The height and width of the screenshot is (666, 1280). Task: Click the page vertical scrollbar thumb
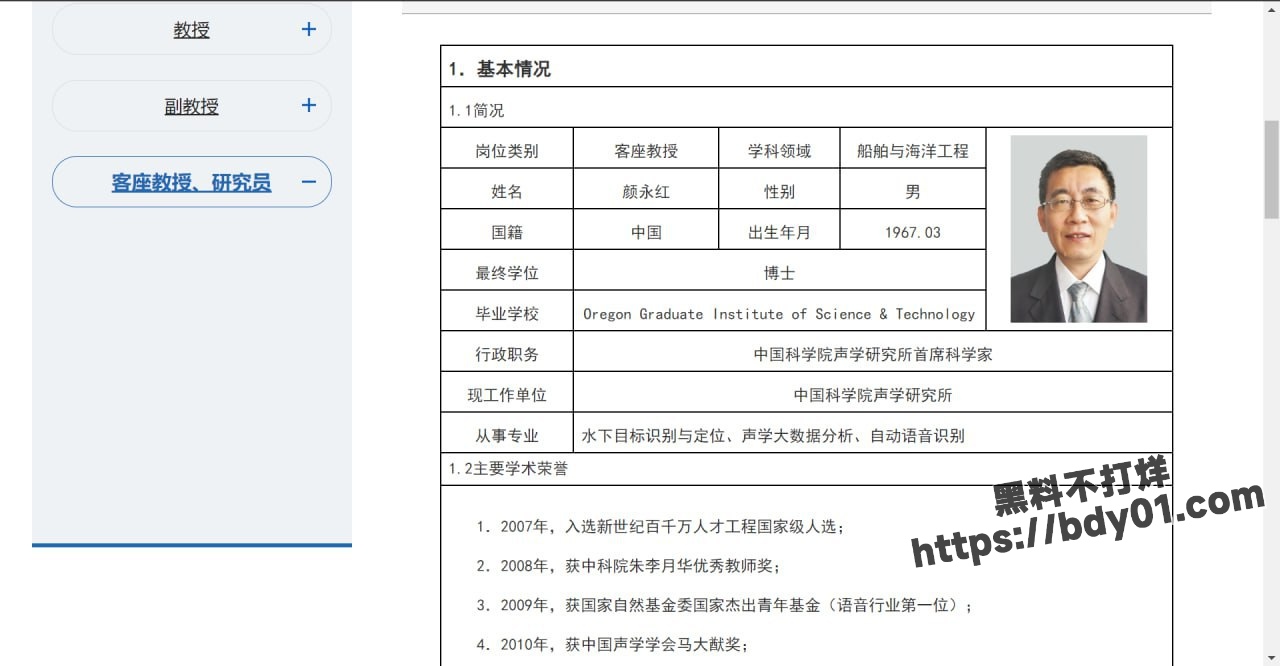(x=1271, y=169)
